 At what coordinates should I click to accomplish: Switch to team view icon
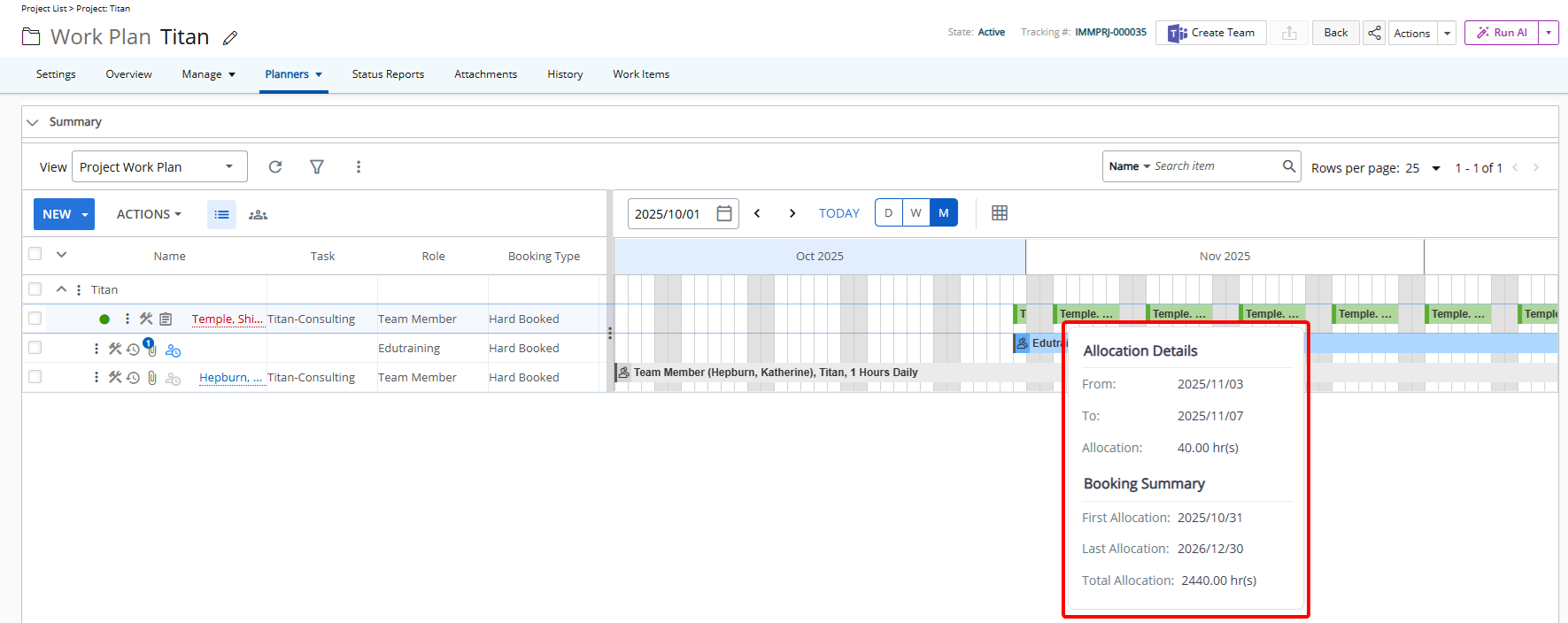258,215
